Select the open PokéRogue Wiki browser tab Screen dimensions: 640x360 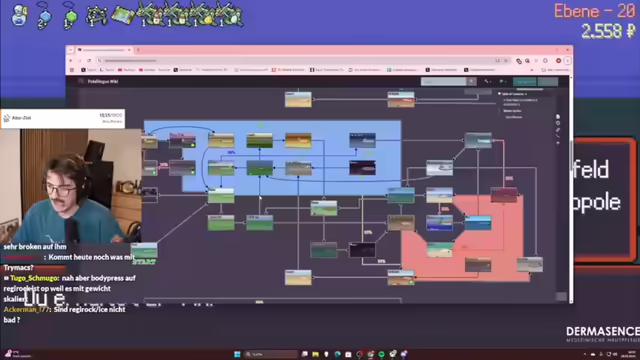[x=104, y=50]
